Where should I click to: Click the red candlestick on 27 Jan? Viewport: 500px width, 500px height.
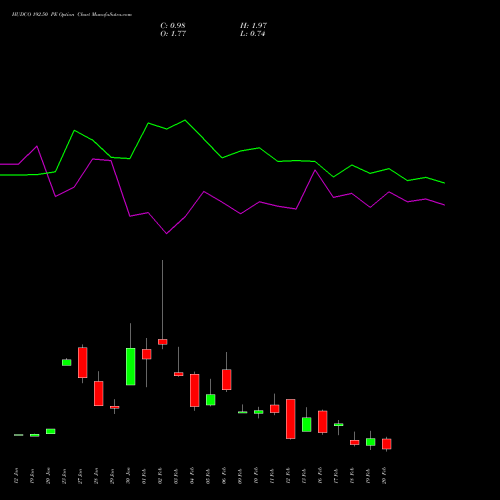tap(83, 362)
